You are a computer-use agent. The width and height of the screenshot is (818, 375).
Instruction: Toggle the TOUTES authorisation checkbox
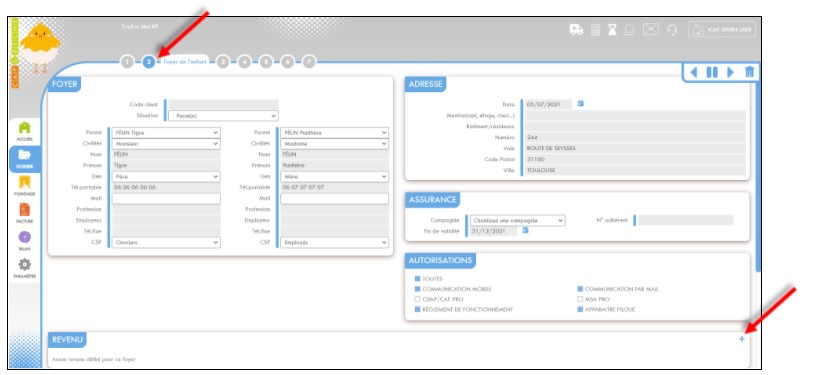point(417,279)
